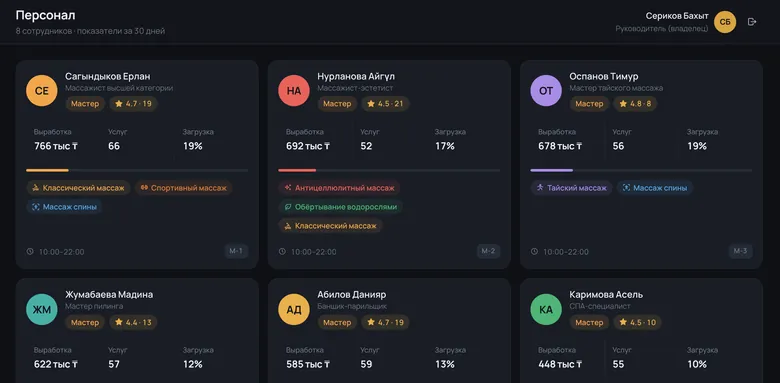Select Спортивный массаж tag

click(184, 188)
